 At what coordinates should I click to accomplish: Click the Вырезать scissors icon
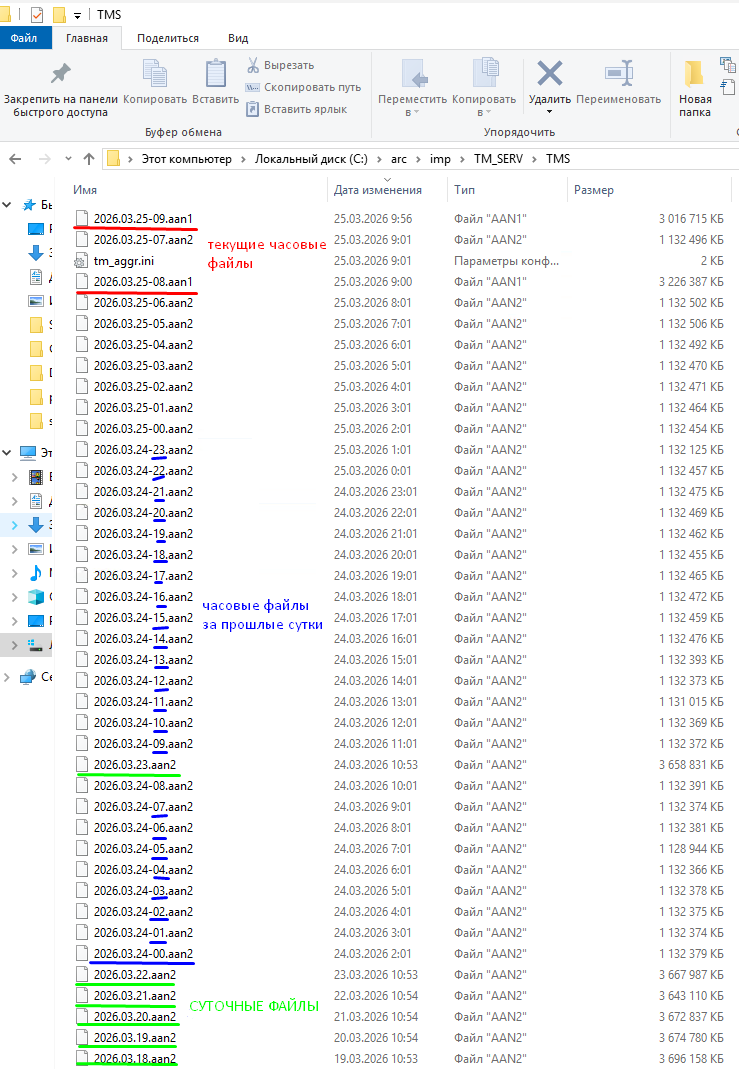tap(254, 66)
